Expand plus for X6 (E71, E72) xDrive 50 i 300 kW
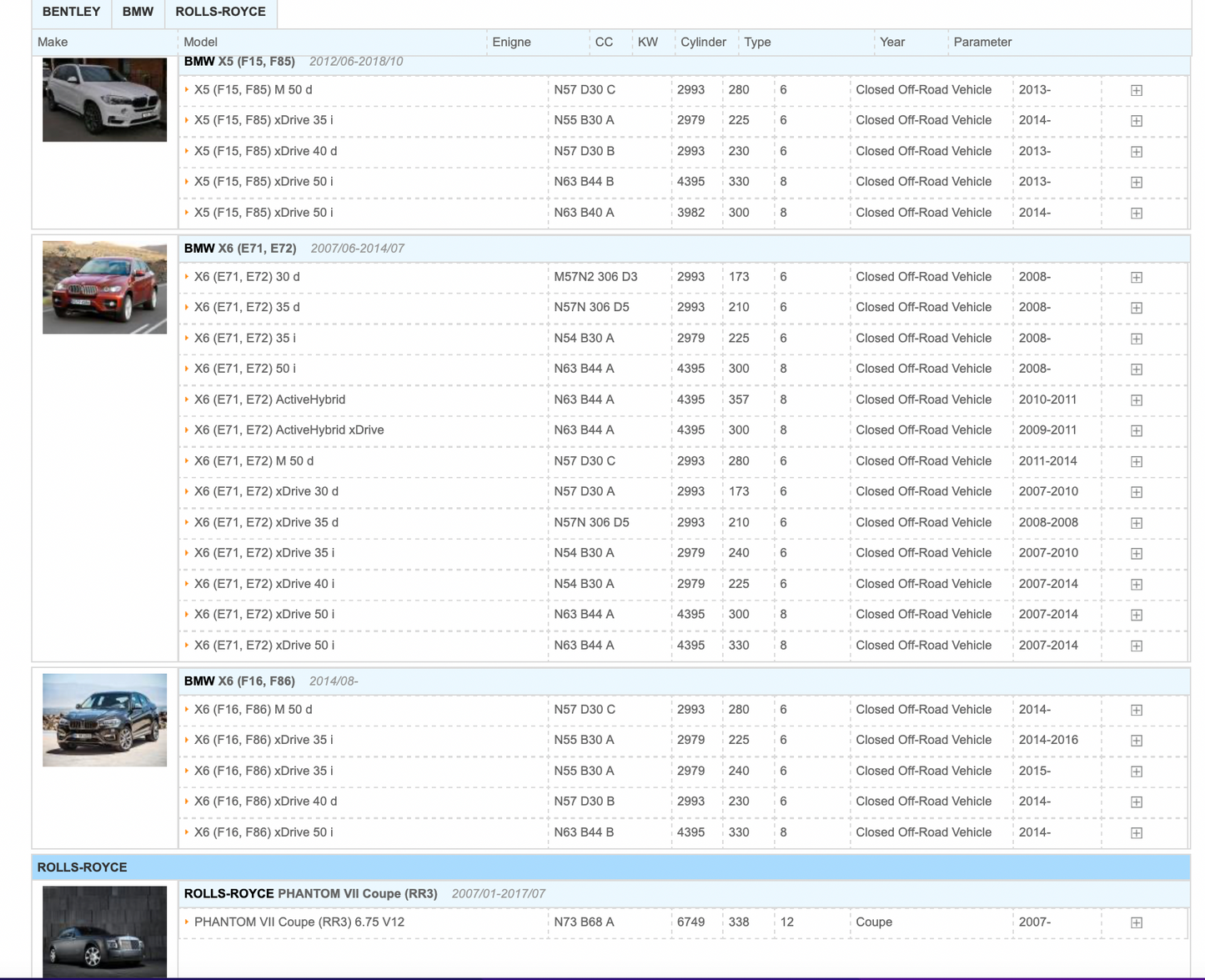The width and height of the screenshot is (1205, 980). point(1137,615)
